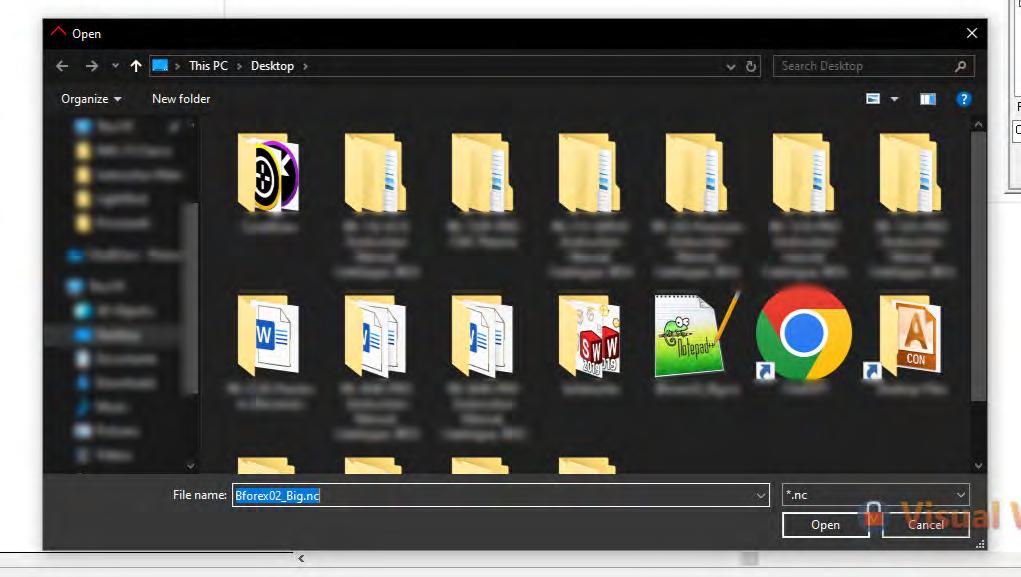Select the folder with black and yellow logo

pyautogui.click(x=269, y=174)
